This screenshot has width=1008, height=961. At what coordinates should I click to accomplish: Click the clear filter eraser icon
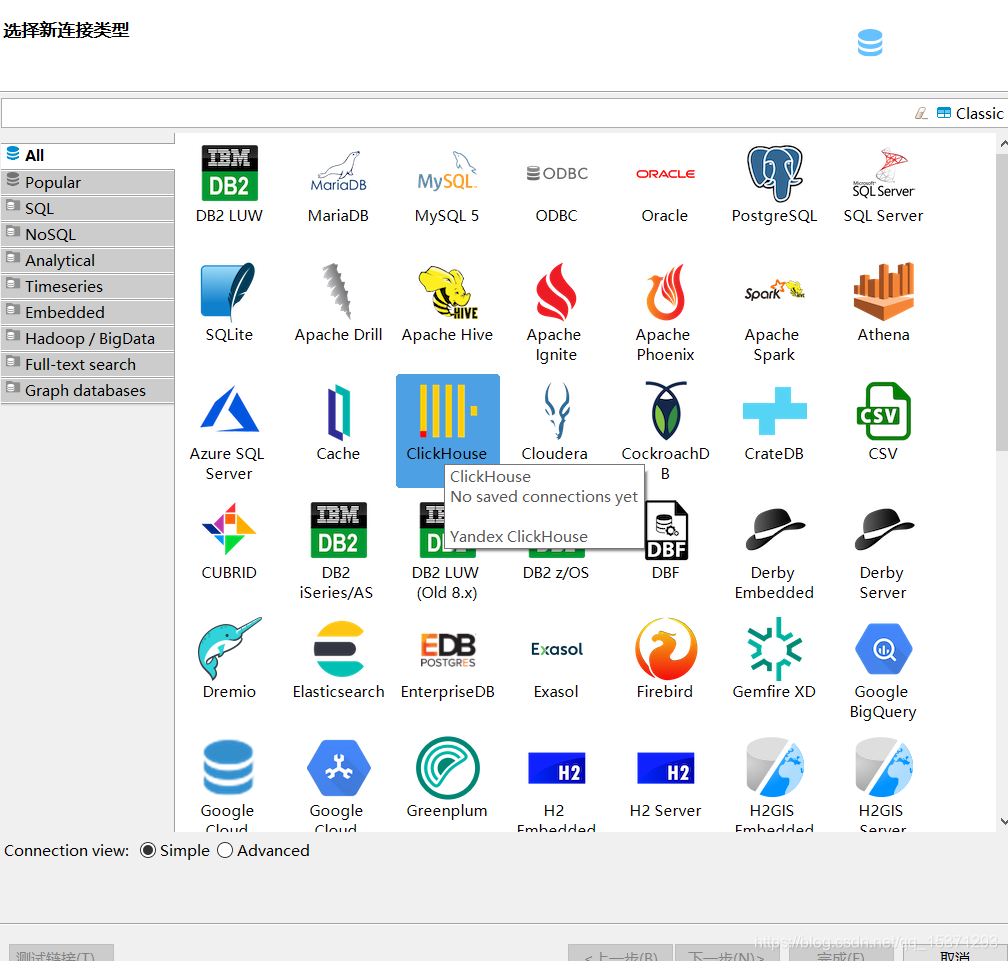(921, 114)
